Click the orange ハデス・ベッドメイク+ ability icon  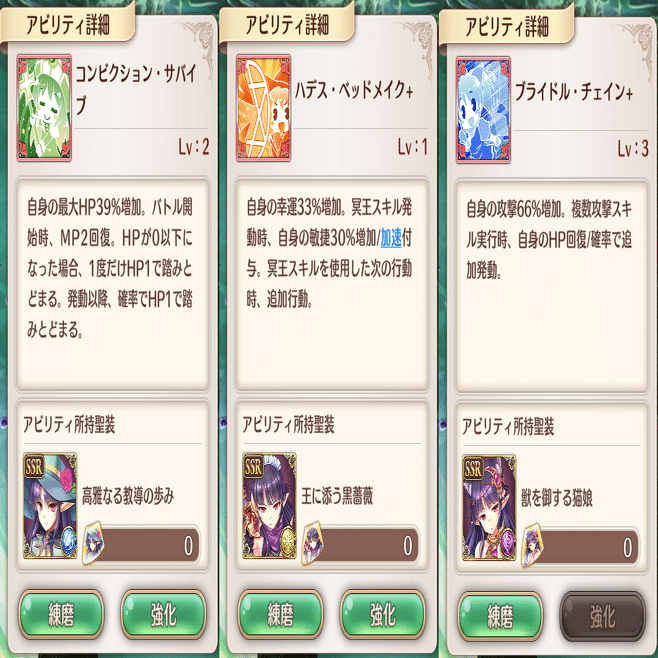264,108
